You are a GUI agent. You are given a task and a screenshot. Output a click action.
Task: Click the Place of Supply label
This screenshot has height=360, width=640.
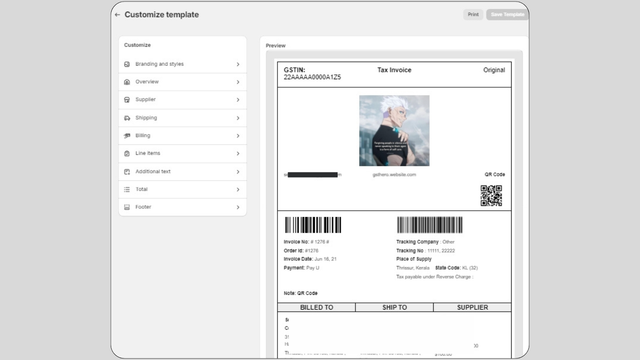point(414,259)
